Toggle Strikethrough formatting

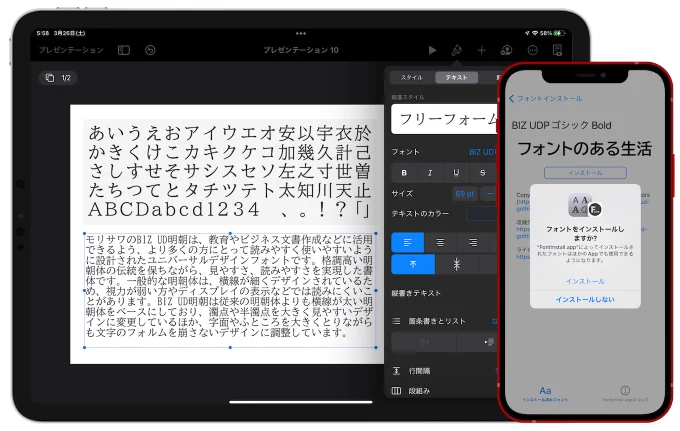click(482, 173)
